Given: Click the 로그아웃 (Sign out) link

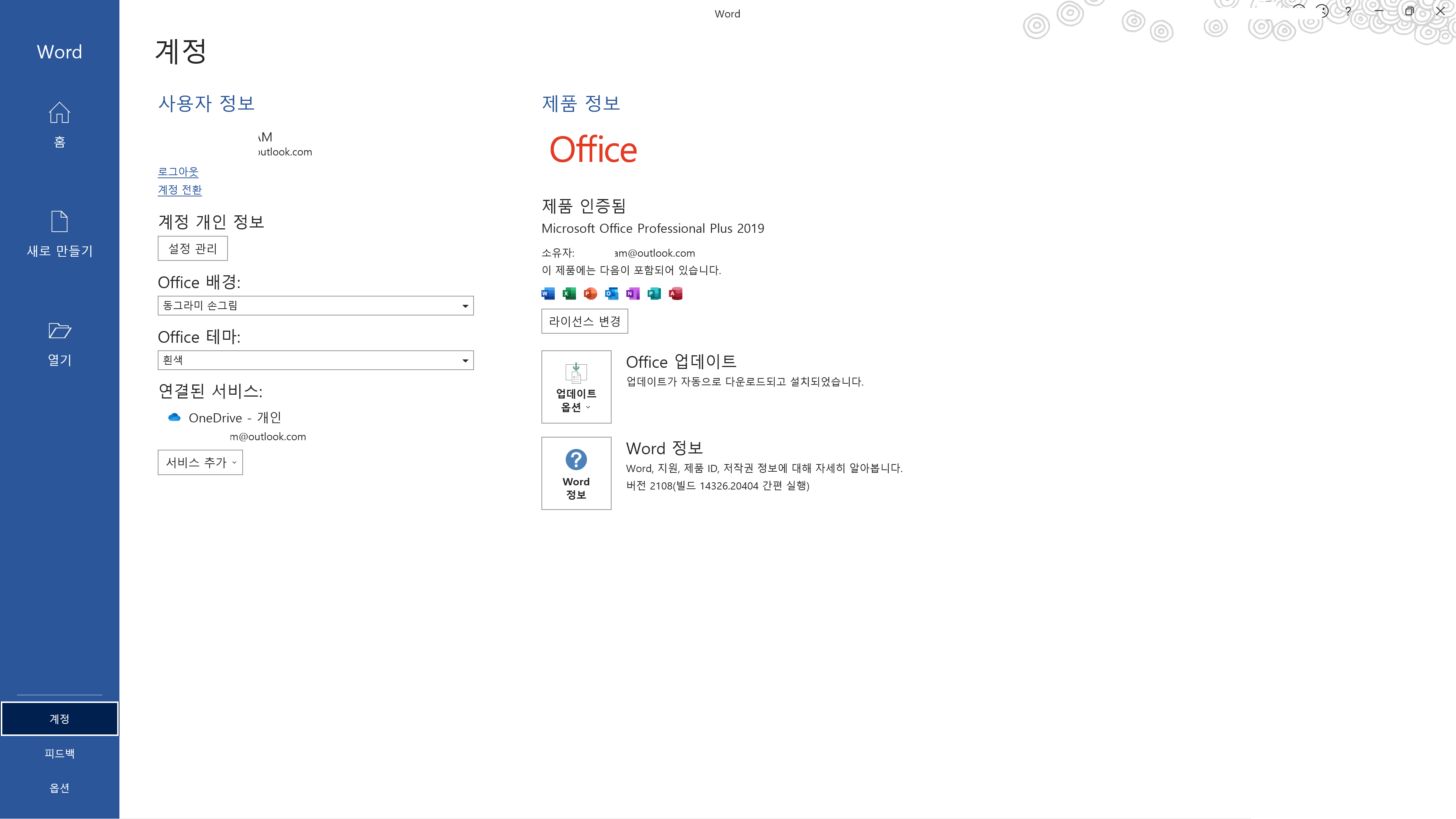Looking at the screenshot, I should click(x=178, y=171).
